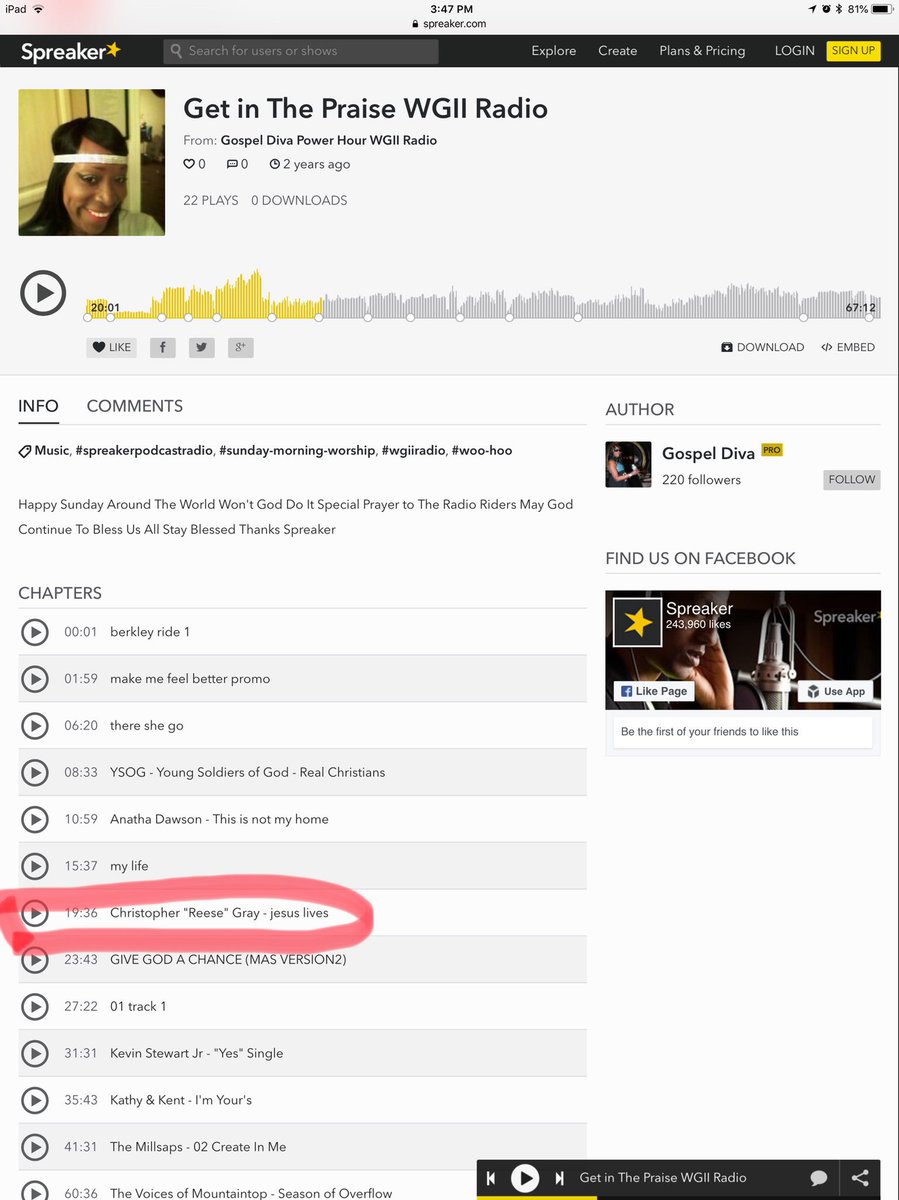Open the Spreaker logo homepage
Viewport: 899px width, 1200px height.
(x=72, y=50)
